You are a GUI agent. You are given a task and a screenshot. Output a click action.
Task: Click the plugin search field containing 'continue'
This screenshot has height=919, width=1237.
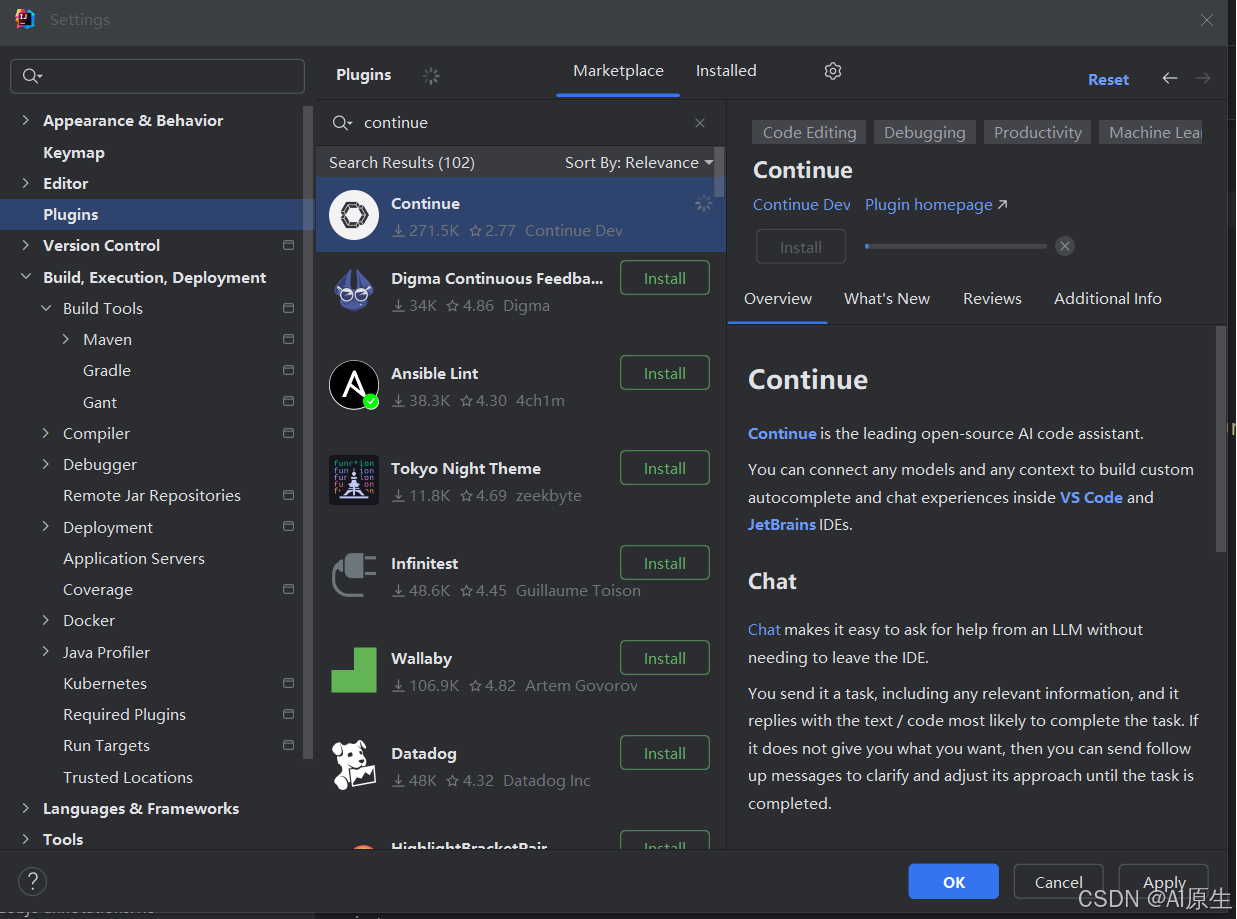click(x=522, y=123)
